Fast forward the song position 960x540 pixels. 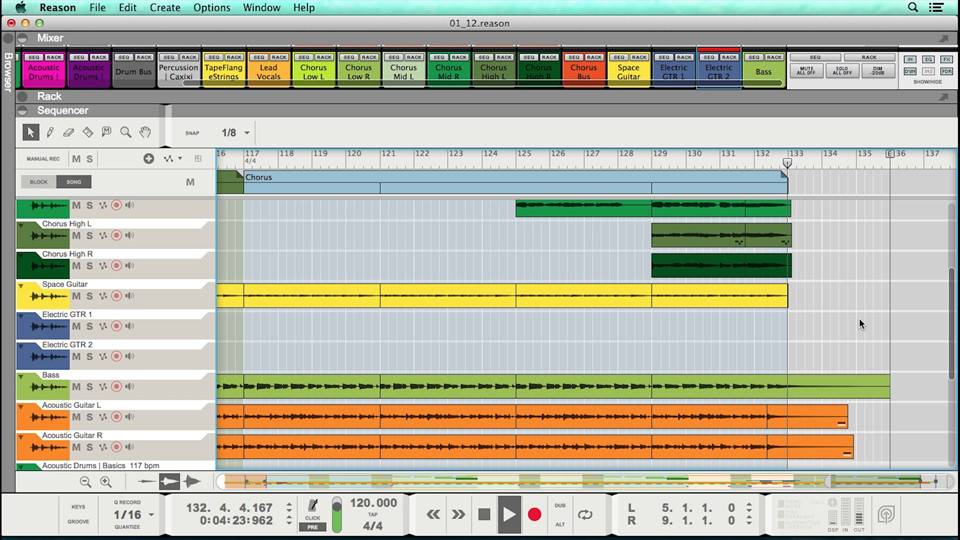pyautogui.click(x=458, y=514)
